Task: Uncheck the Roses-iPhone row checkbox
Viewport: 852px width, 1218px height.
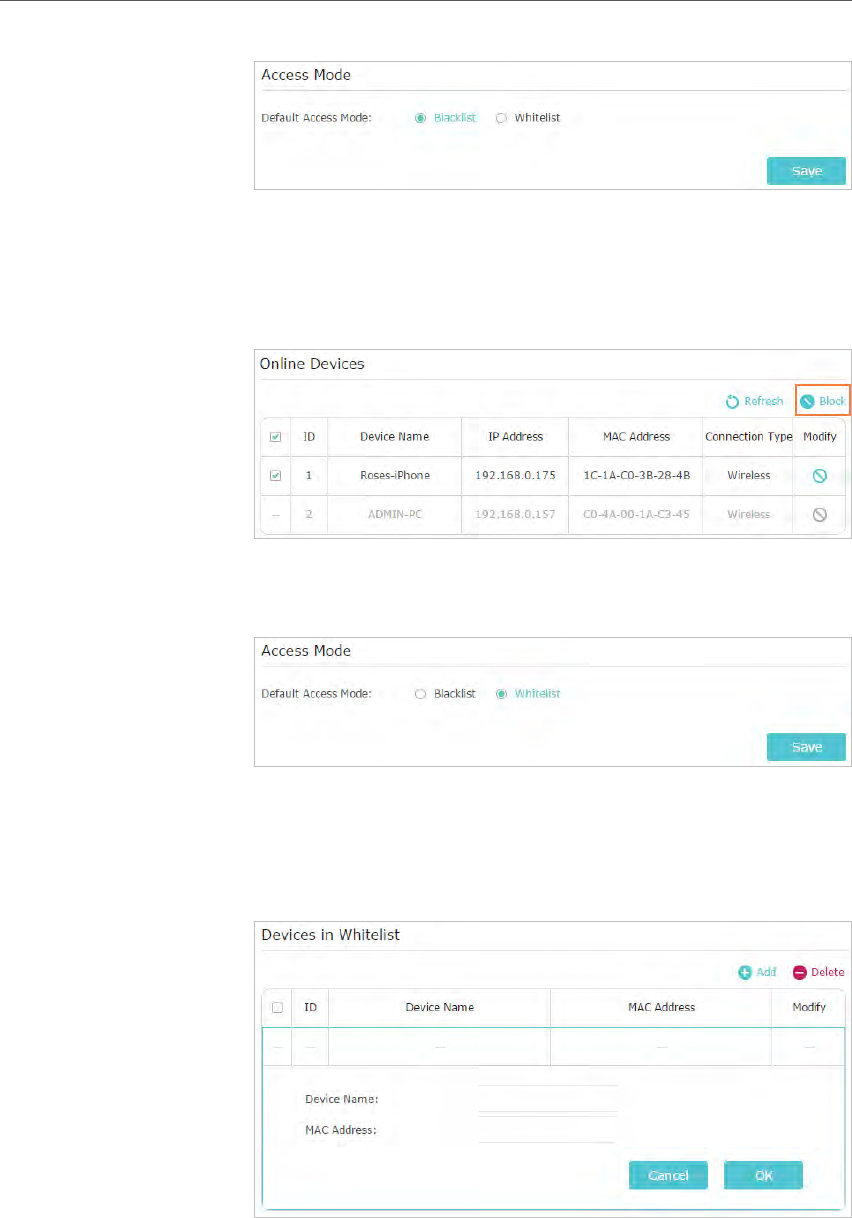Action: 275,475
